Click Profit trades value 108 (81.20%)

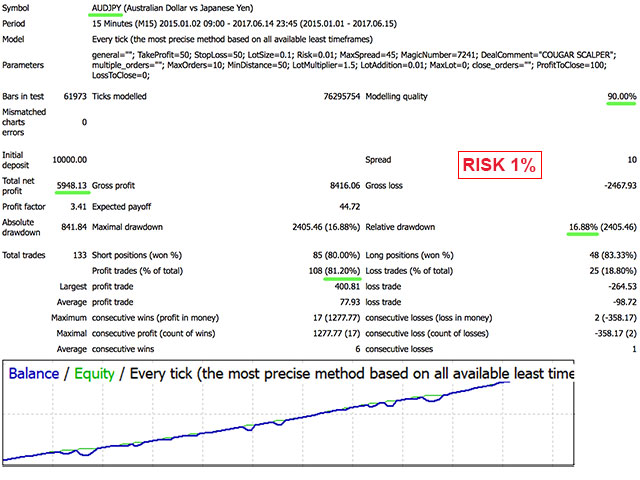click(335, 271)
